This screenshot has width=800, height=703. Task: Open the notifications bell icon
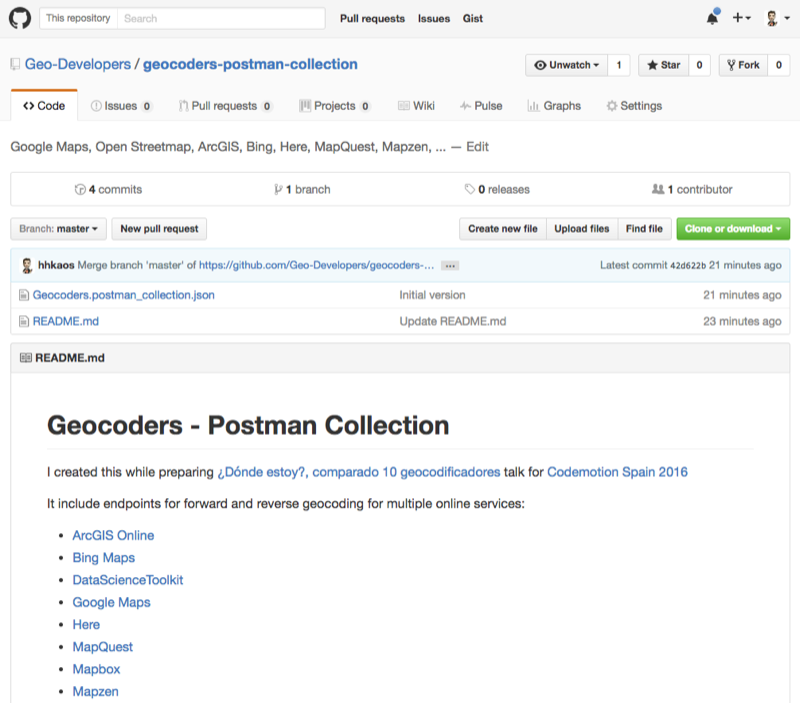tap(713, 18)
